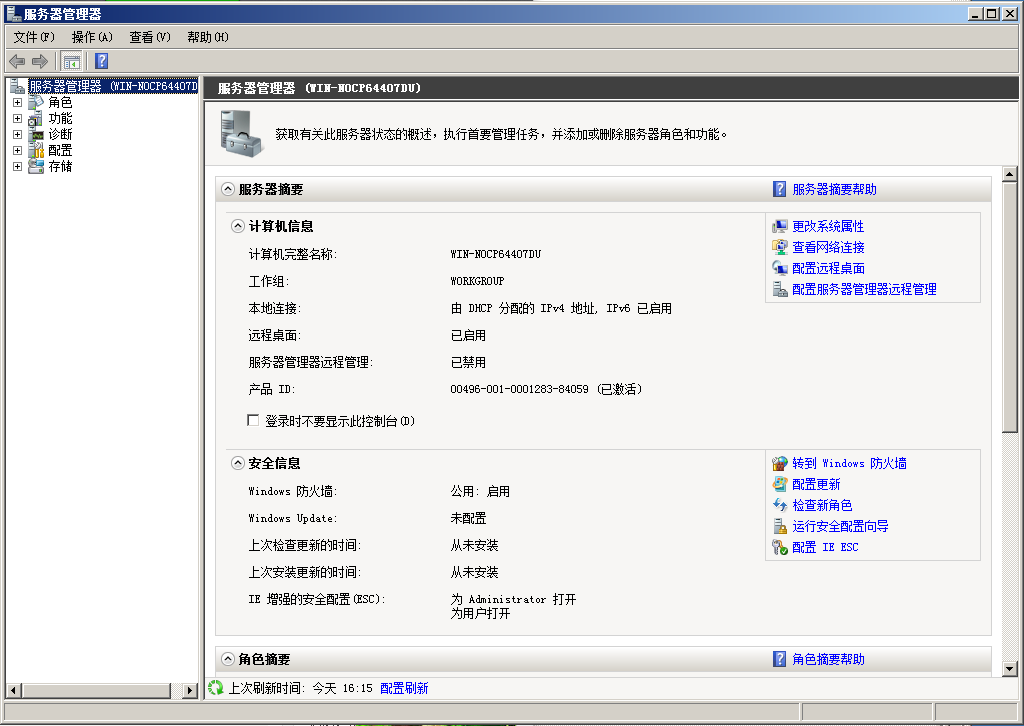This screenshot has height=726, width=1024.
Task: Toggle the console tree pane toolbar icon
Action: pos(71,62)
